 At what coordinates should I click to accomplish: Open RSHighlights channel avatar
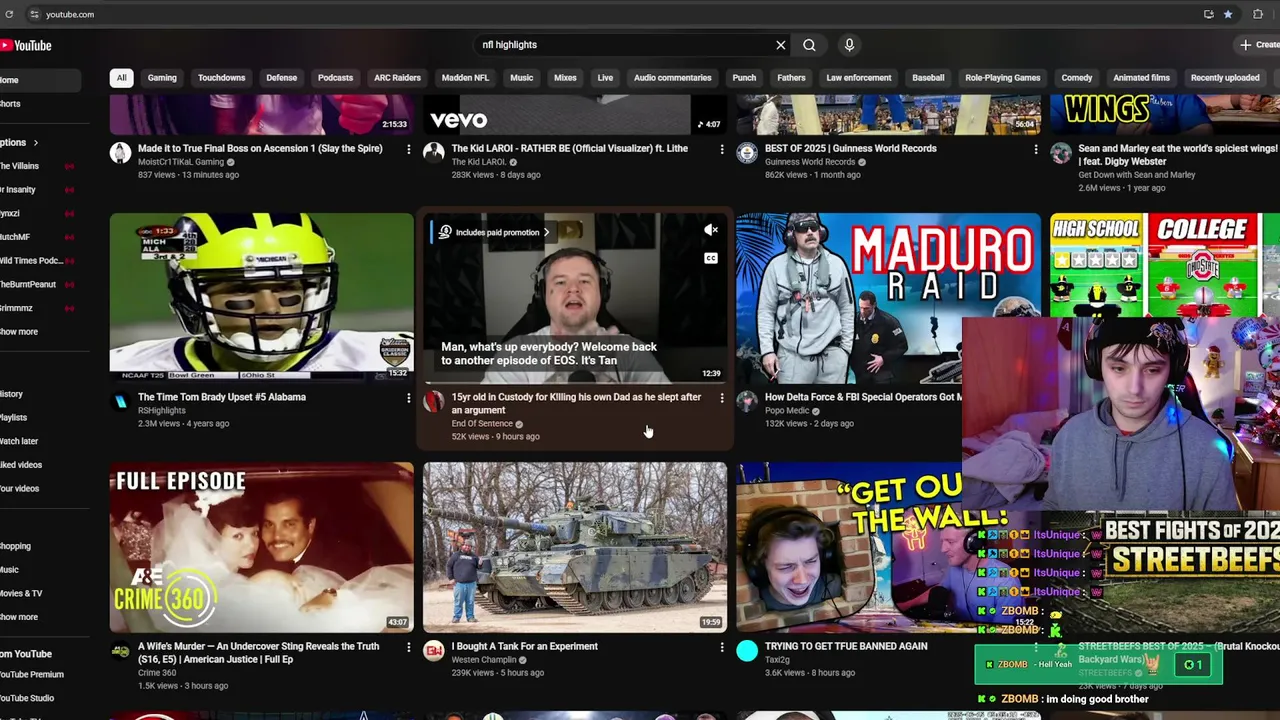tap(120, 401)
